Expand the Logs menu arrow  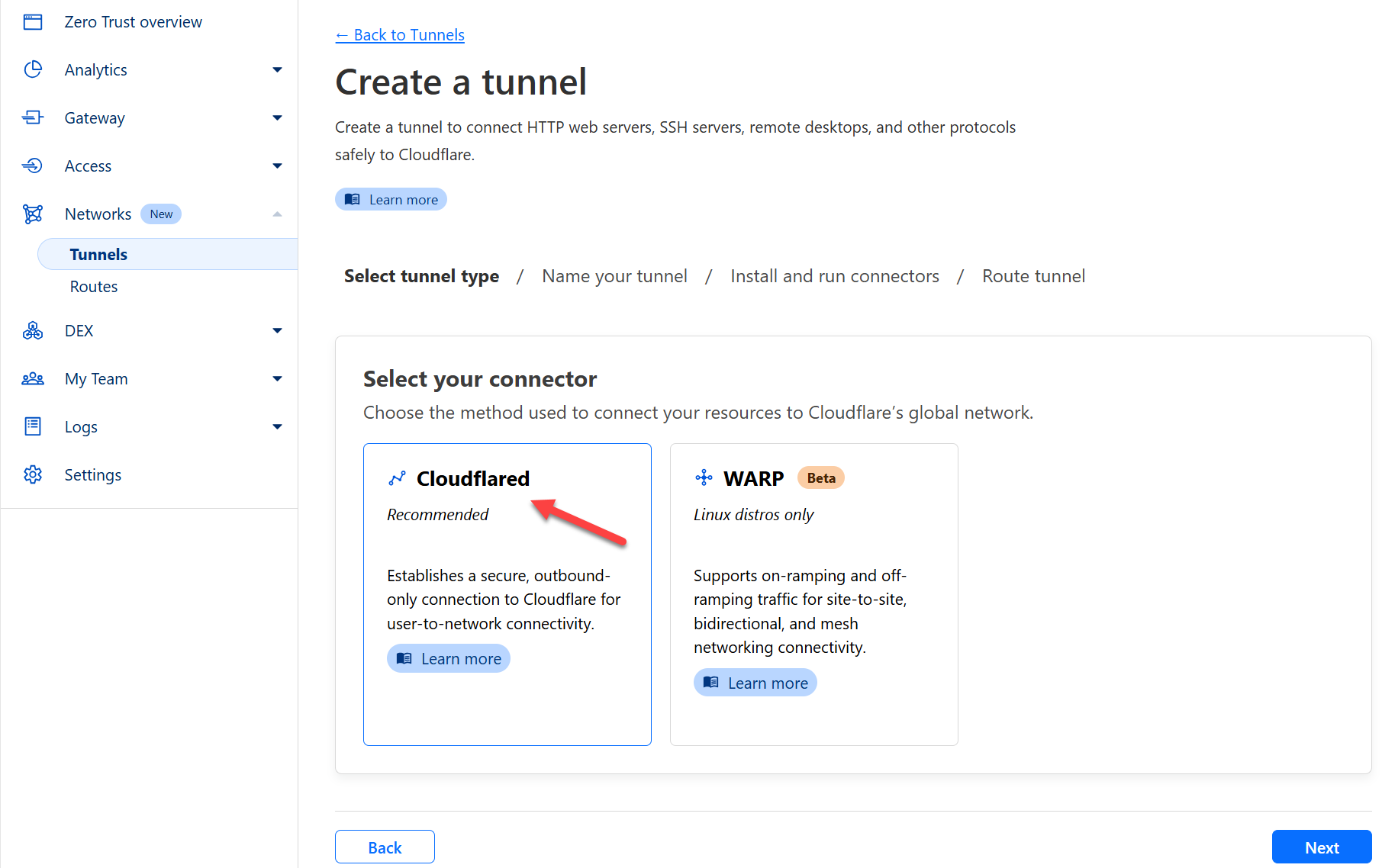coord(278,426)
